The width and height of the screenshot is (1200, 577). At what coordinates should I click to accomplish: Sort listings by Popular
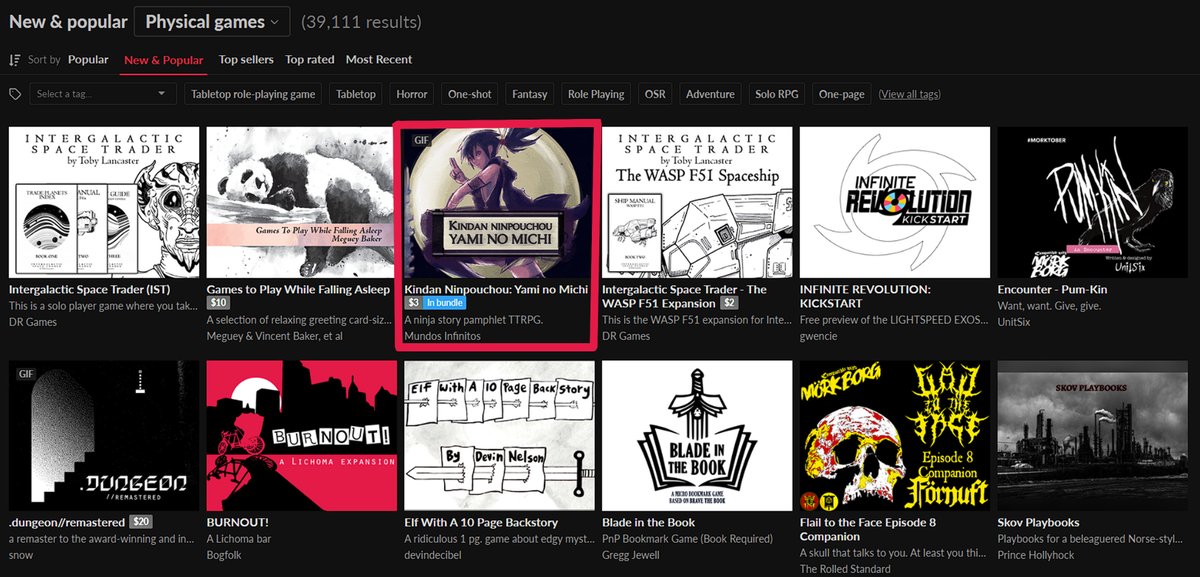click(88, 60)
